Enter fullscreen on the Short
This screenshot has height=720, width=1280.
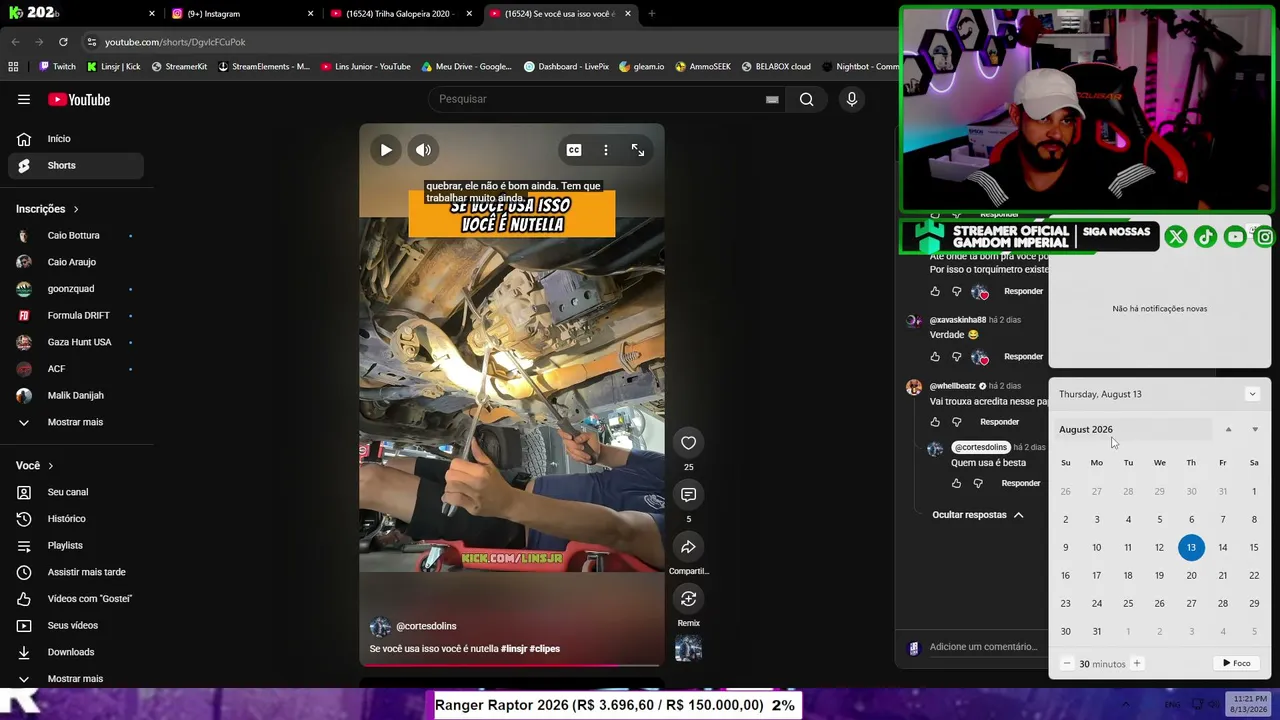[x=638, y=150]
